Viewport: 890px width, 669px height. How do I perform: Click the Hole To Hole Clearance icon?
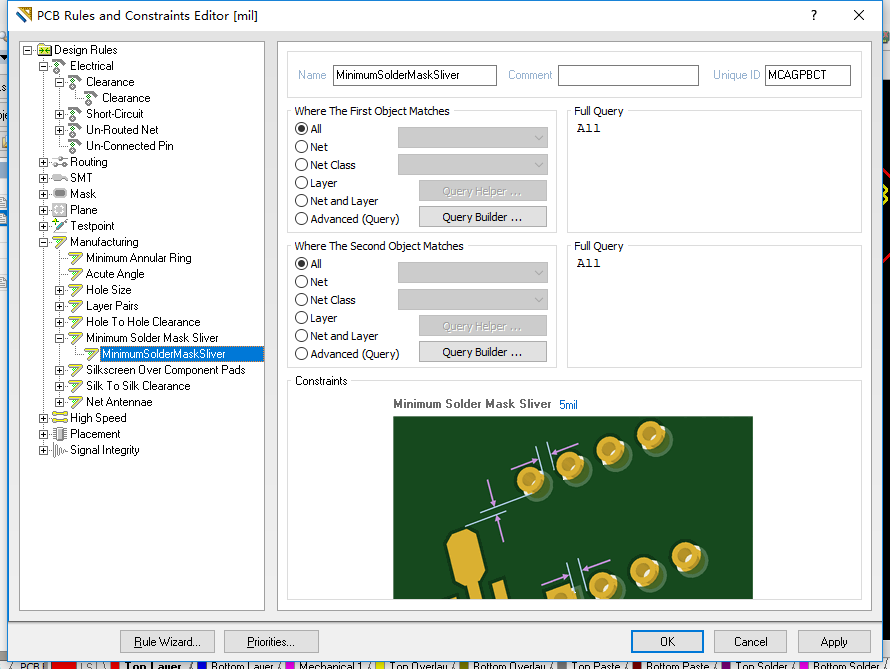click(x=75, y=322)
